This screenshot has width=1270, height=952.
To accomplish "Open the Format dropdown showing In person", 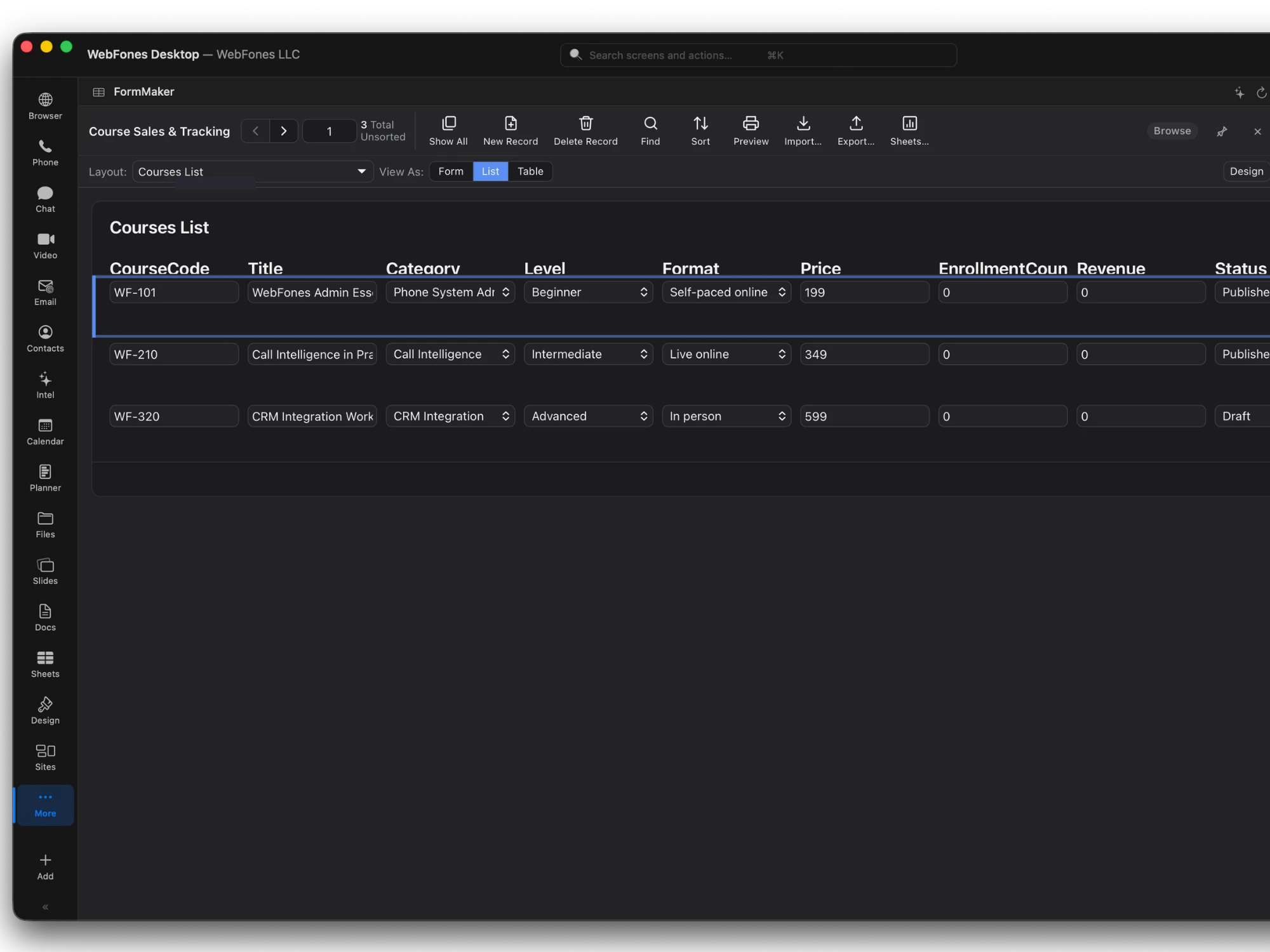I will coord(726,416).
